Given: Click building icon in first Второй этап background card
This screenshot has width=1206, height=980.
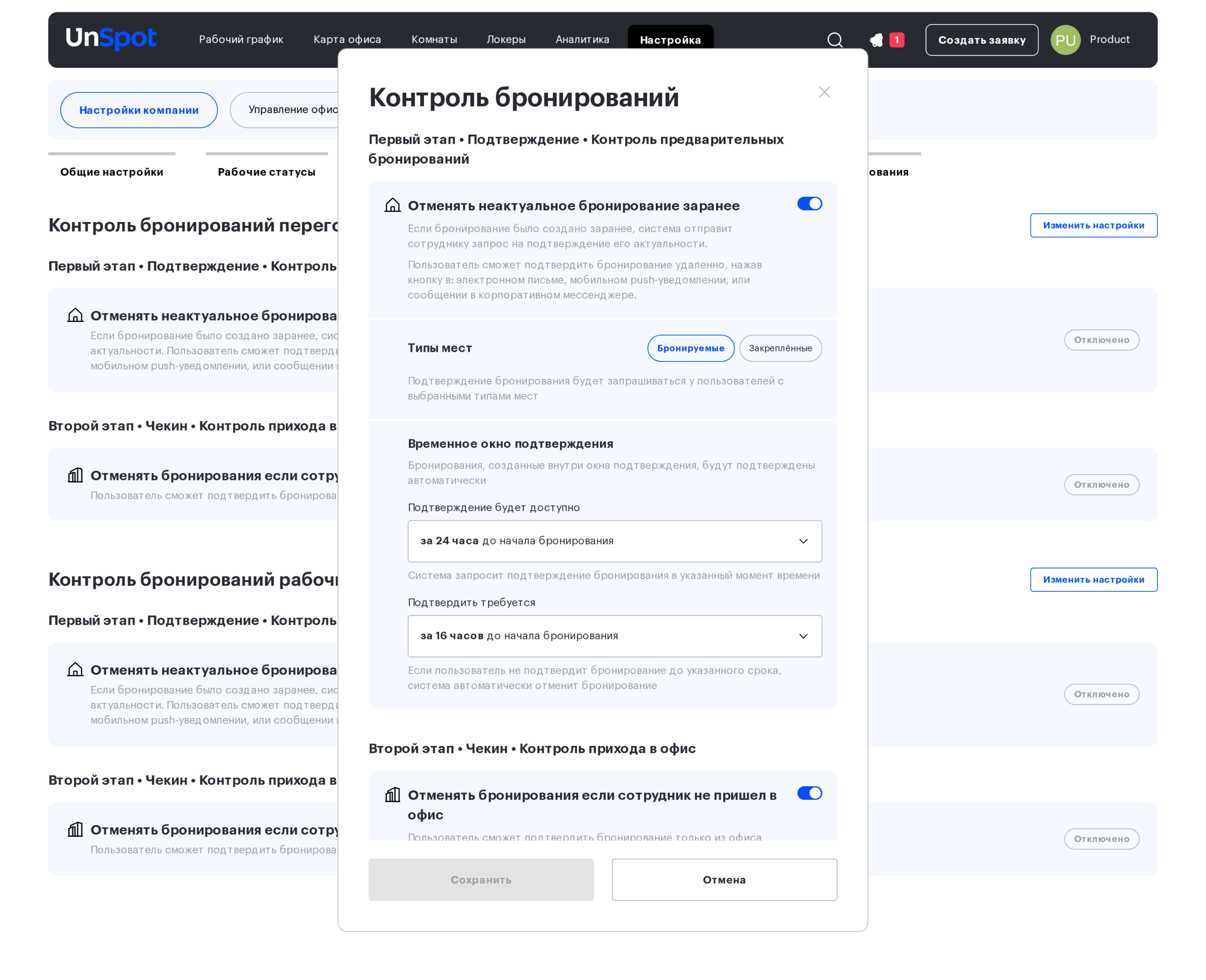Looking at the screenshot, I should (75, 475).
